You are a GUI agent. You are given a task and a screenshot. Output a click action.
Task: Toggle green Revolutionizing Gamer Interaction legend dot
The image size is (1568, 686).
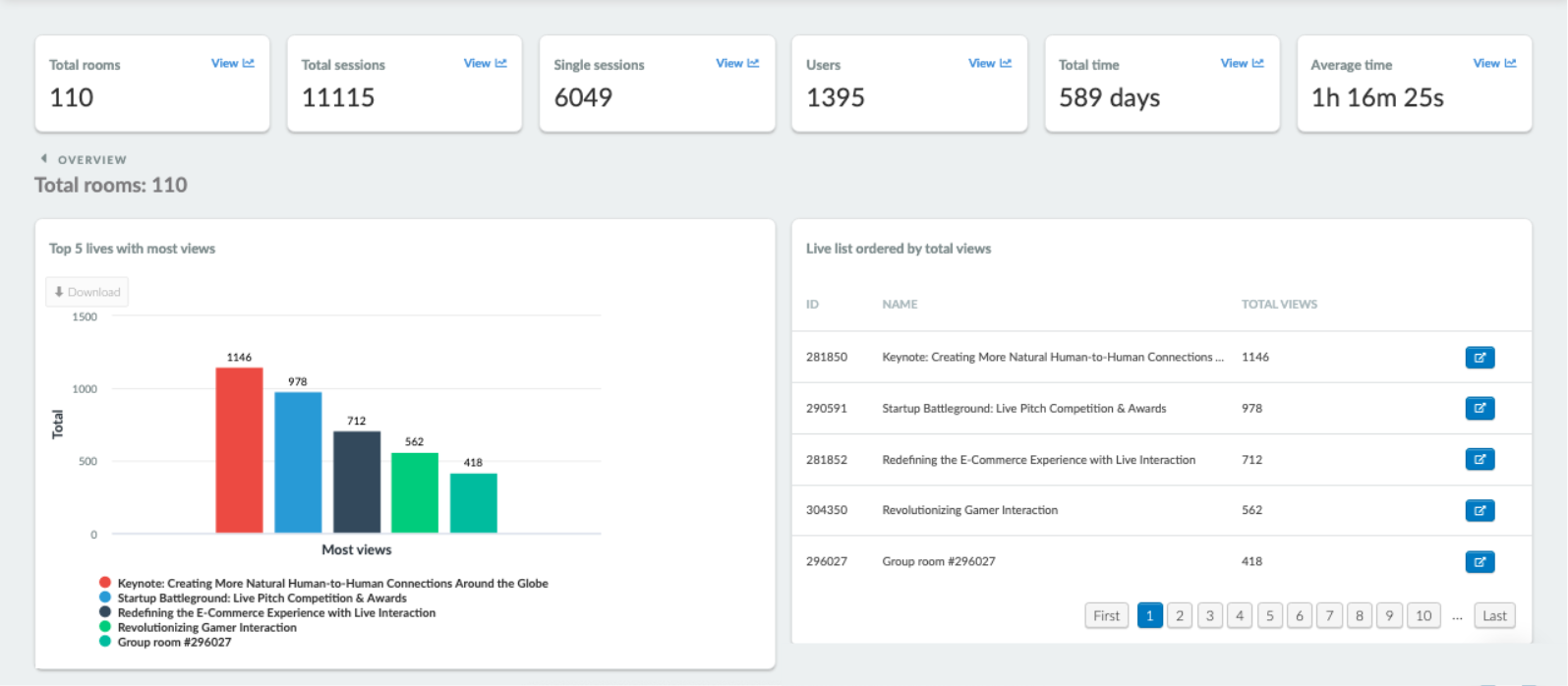click(105, 627)
